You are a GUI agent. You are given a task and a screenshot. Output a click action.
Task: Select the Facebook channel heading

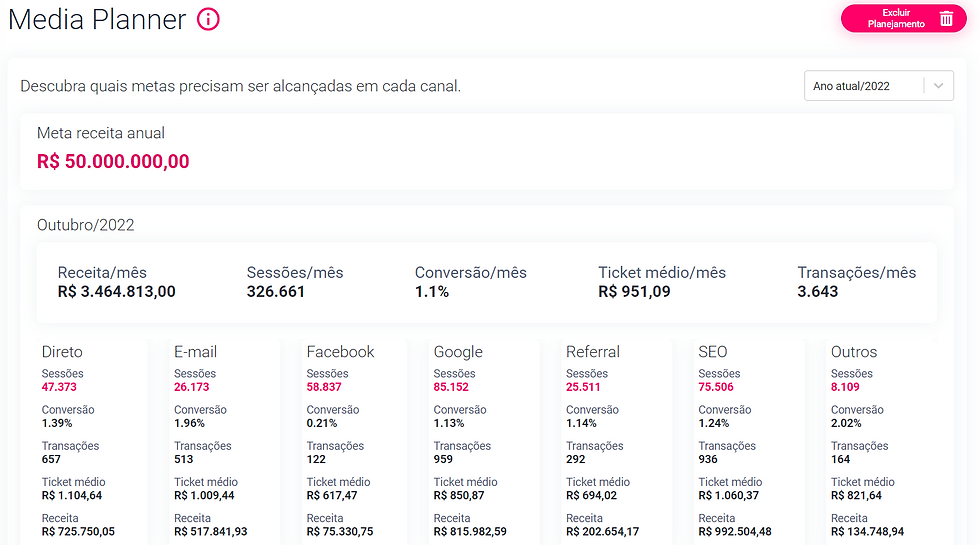[340, 352]
